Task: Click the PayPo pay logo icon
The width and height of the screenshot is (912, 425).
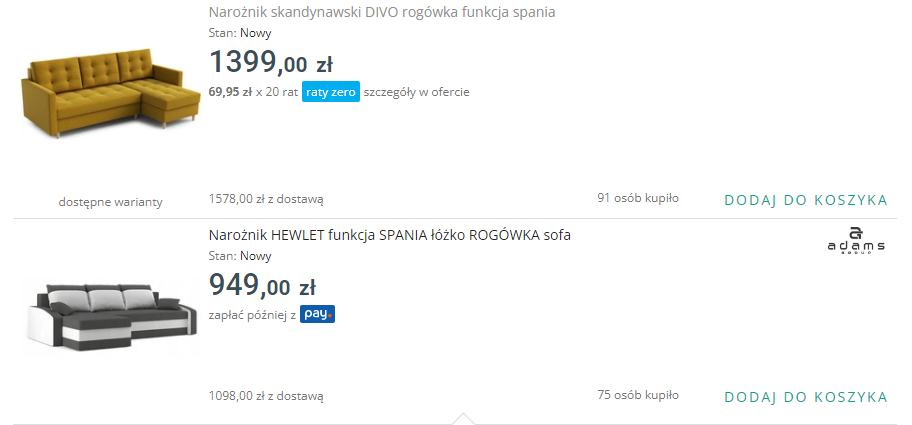Action: [318, 315]
